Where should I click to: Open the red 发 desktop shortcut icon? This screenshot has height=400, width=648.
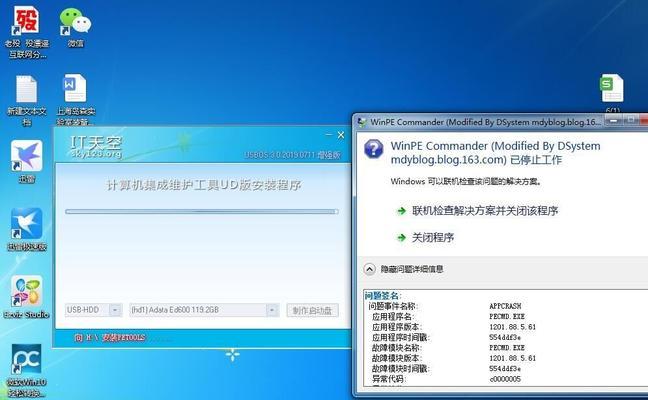point(26,21)
